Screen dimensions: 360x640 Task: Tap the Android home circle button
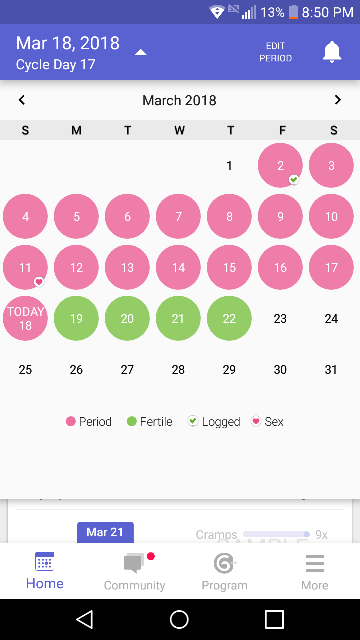point(179,620)
